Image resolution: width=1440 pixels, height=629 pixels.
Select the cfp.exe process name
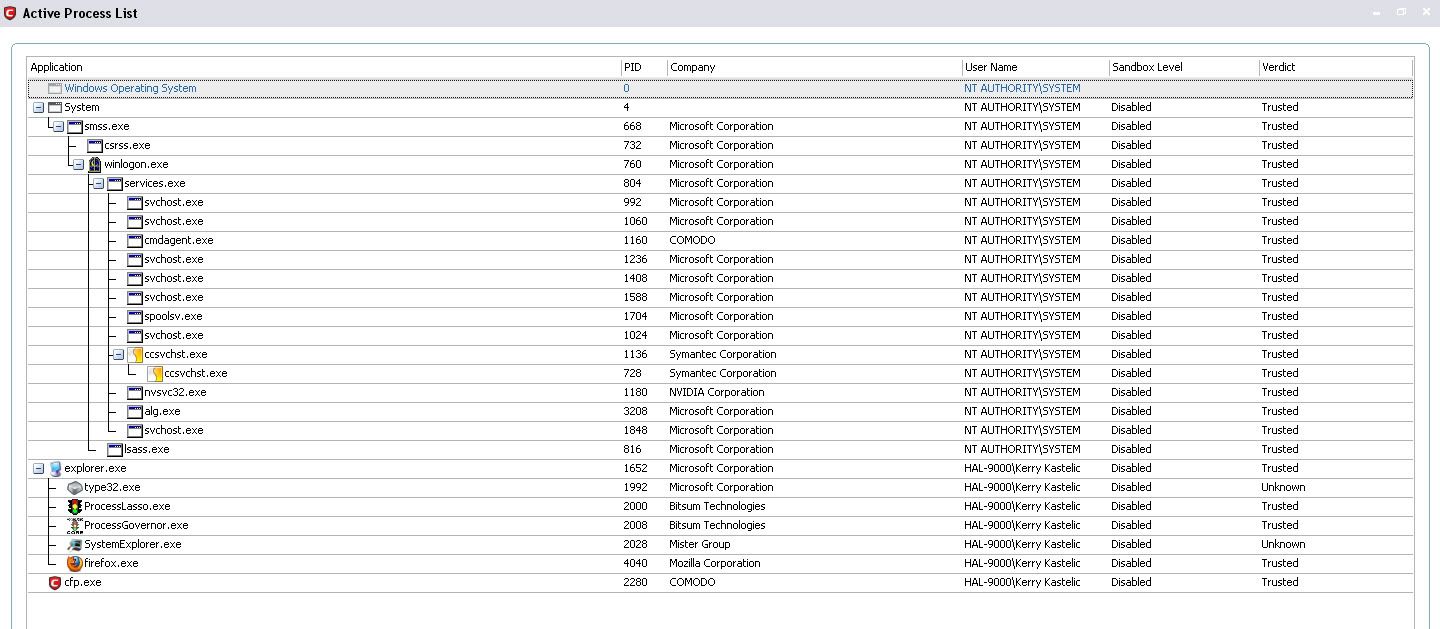[83, 582]
